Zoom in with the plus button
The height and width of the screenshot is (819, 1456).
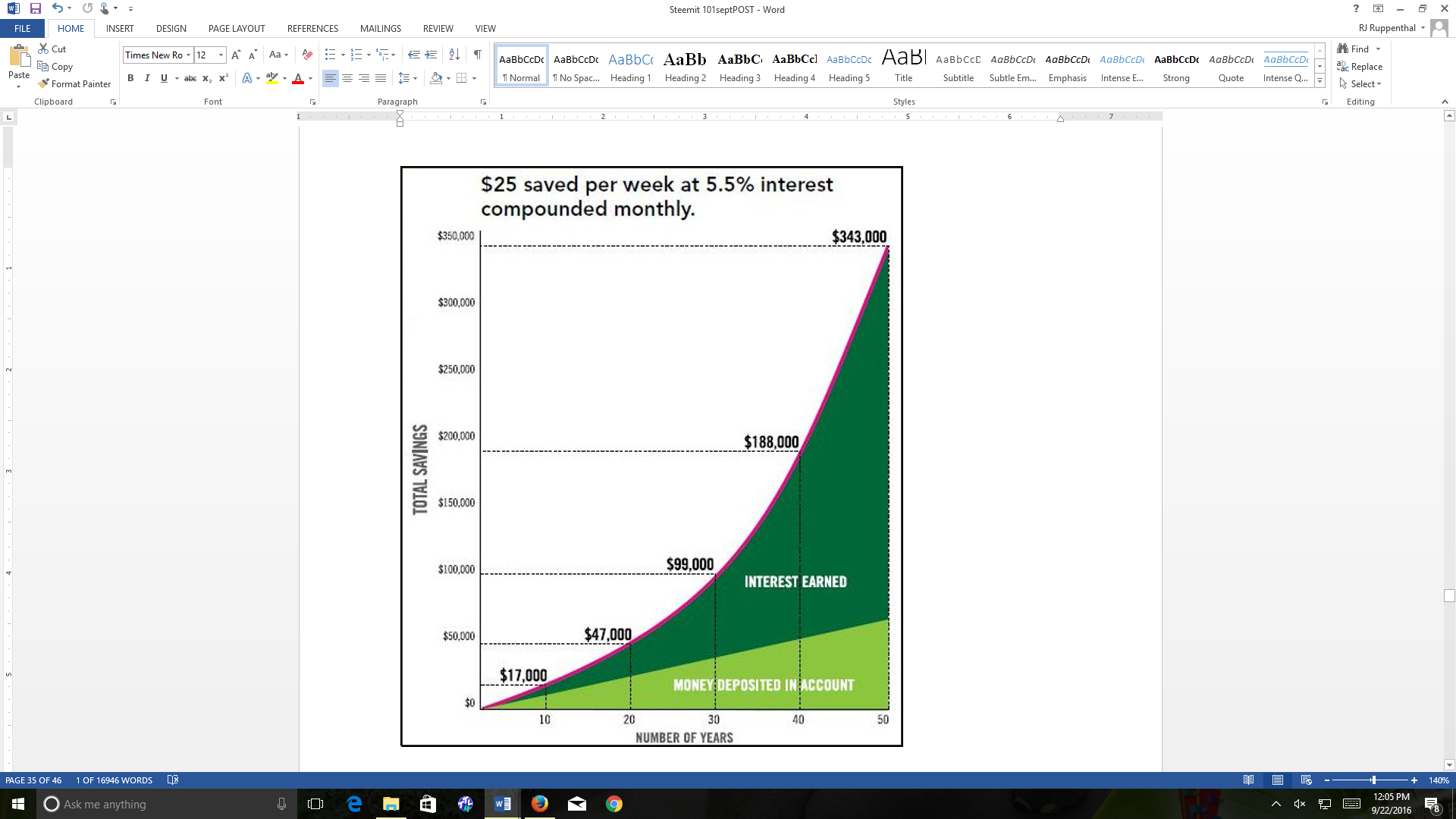click(x=1414, y=780)
